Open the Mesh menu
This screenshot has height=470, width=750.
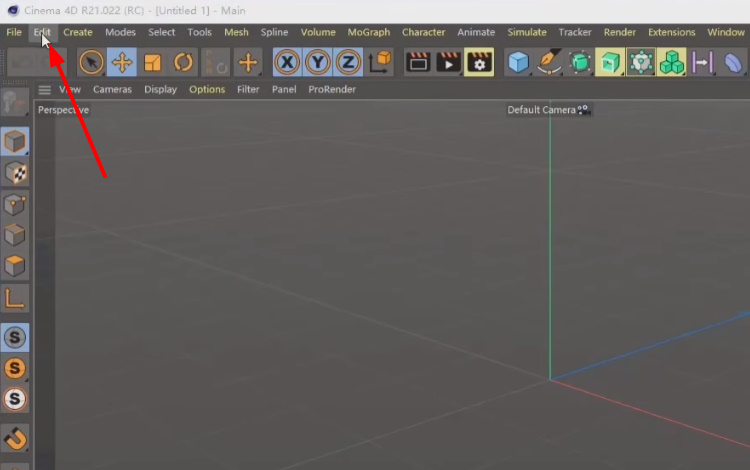236,32
